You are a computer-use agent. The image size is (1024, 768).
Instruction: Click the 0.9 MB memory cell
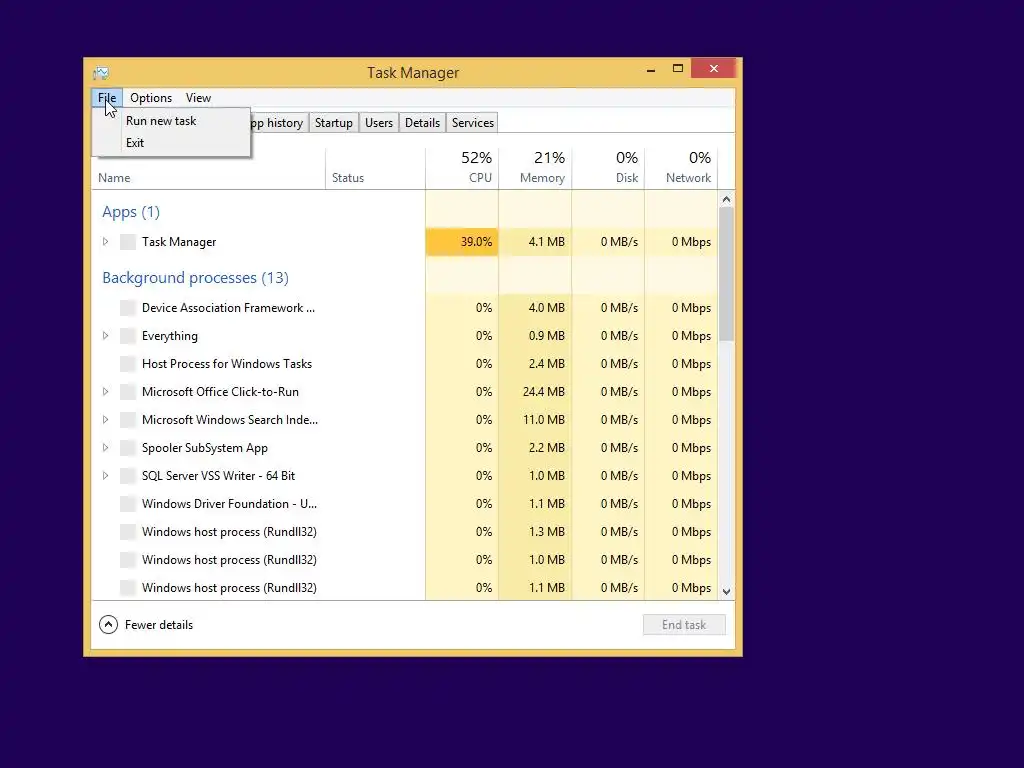click(535, 336)
